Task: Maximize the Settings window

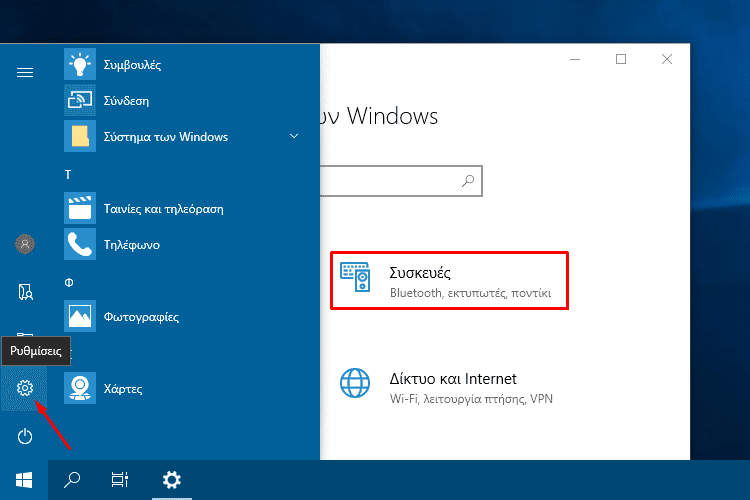Action: [x=621, y=59]
